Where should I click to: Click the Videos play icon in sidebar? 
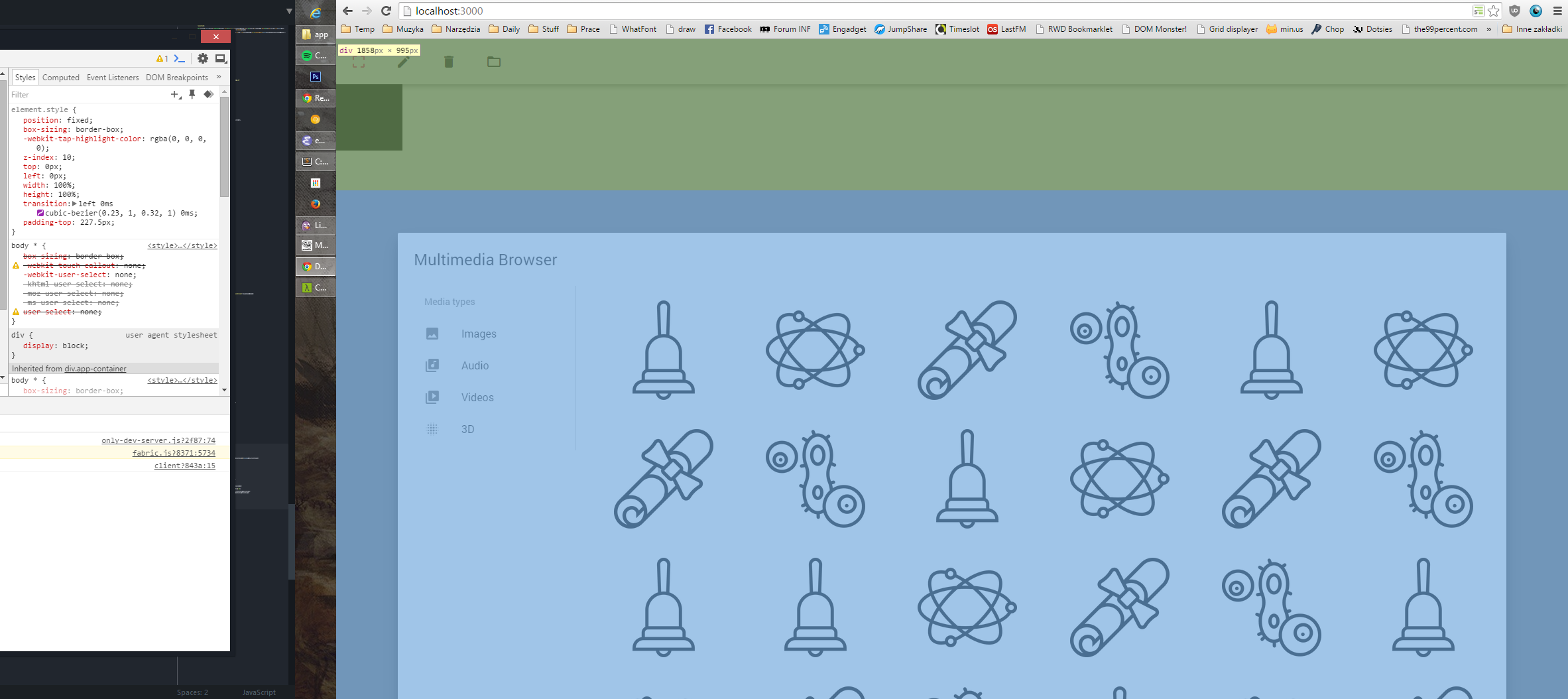pyautogui.click(x=432, y=397)
